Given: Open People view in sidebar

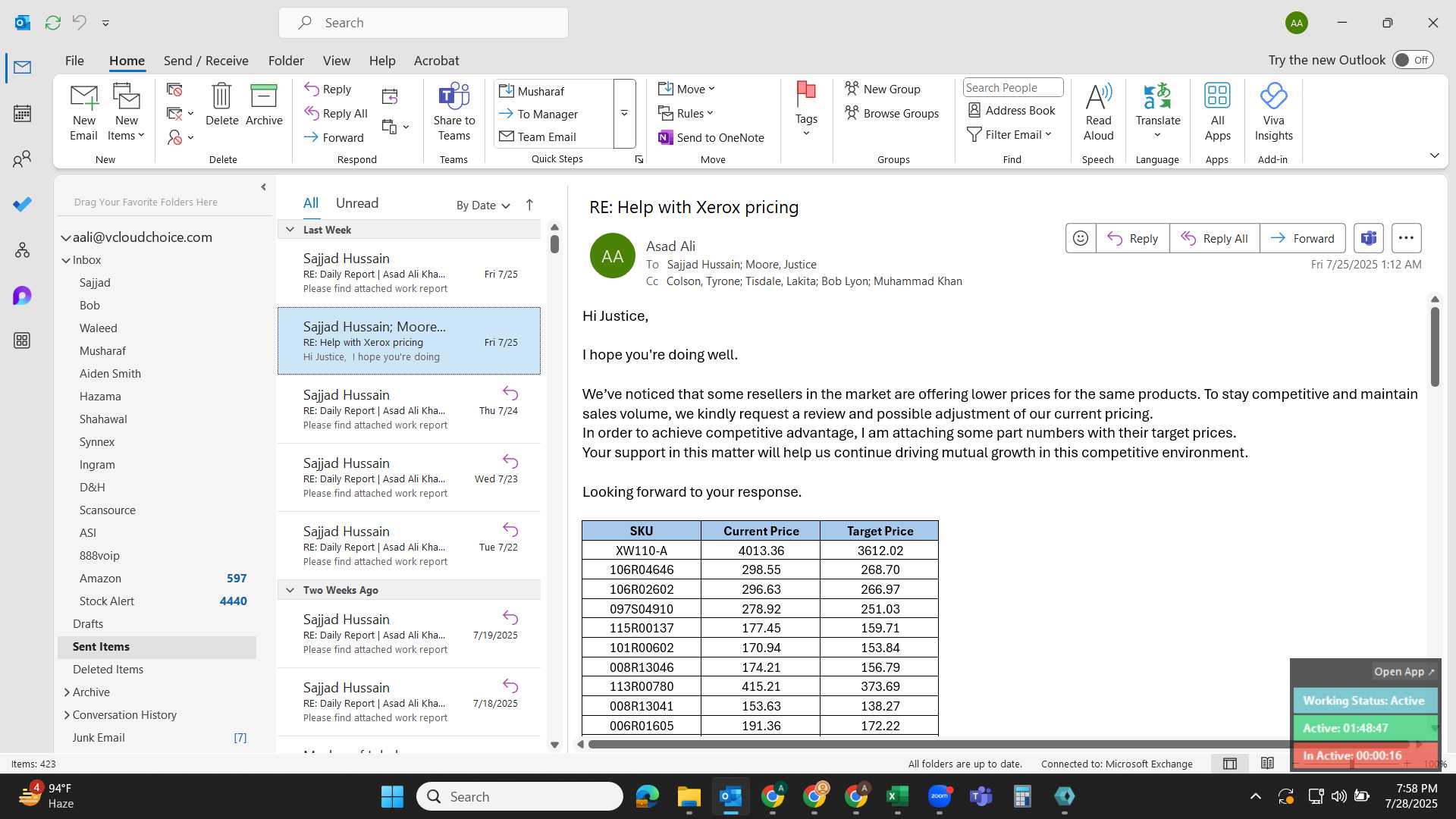Looking at the screenshot, I should [22, 159].
